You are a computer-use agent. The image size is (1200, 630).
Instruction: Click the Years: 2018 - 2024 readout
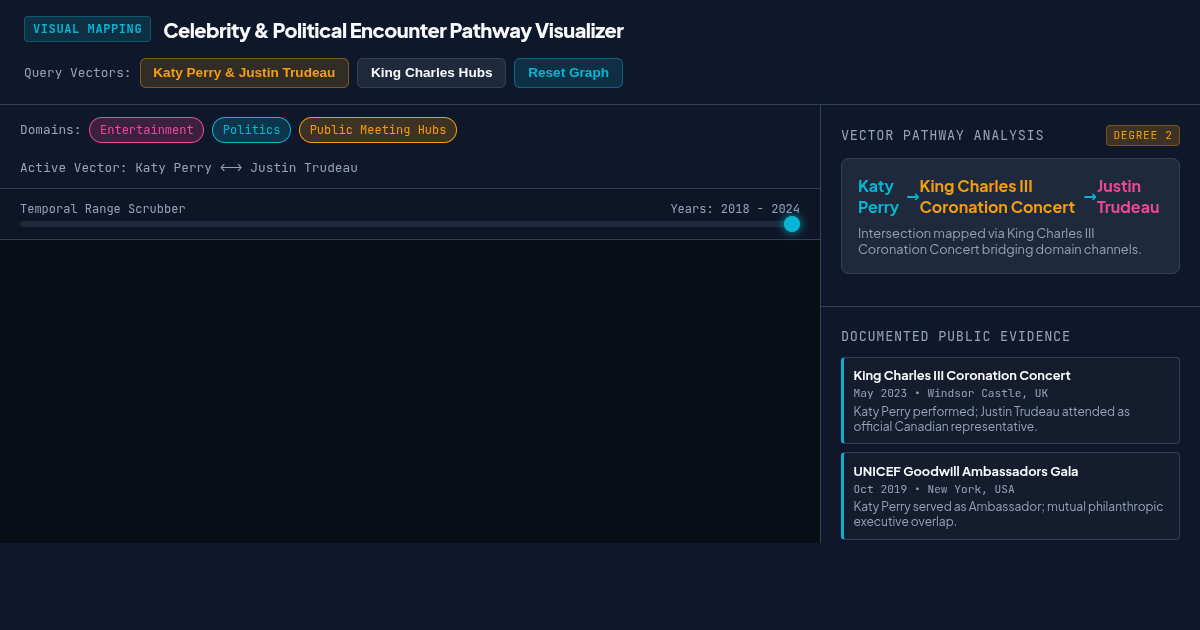tap(735, 209)
